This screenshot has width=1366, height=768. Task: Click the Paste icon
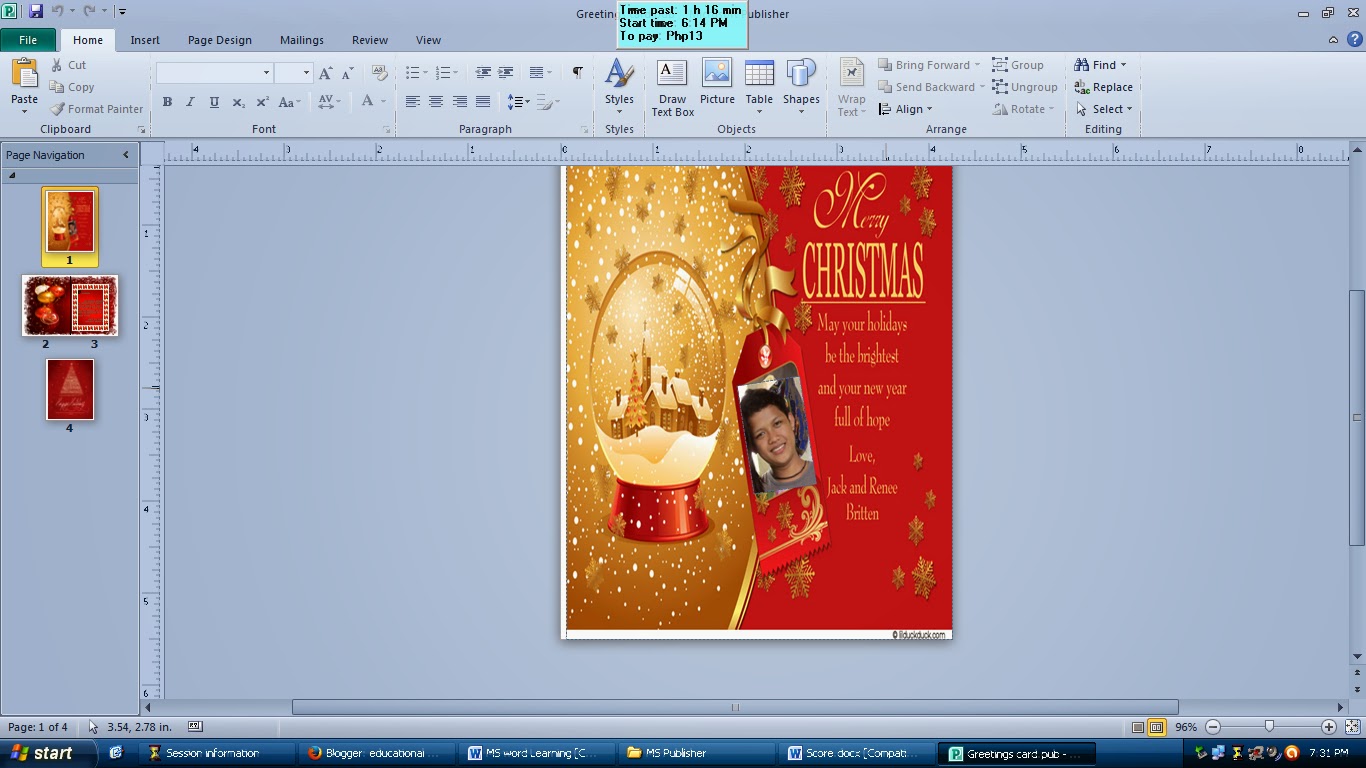coord(24,74)
